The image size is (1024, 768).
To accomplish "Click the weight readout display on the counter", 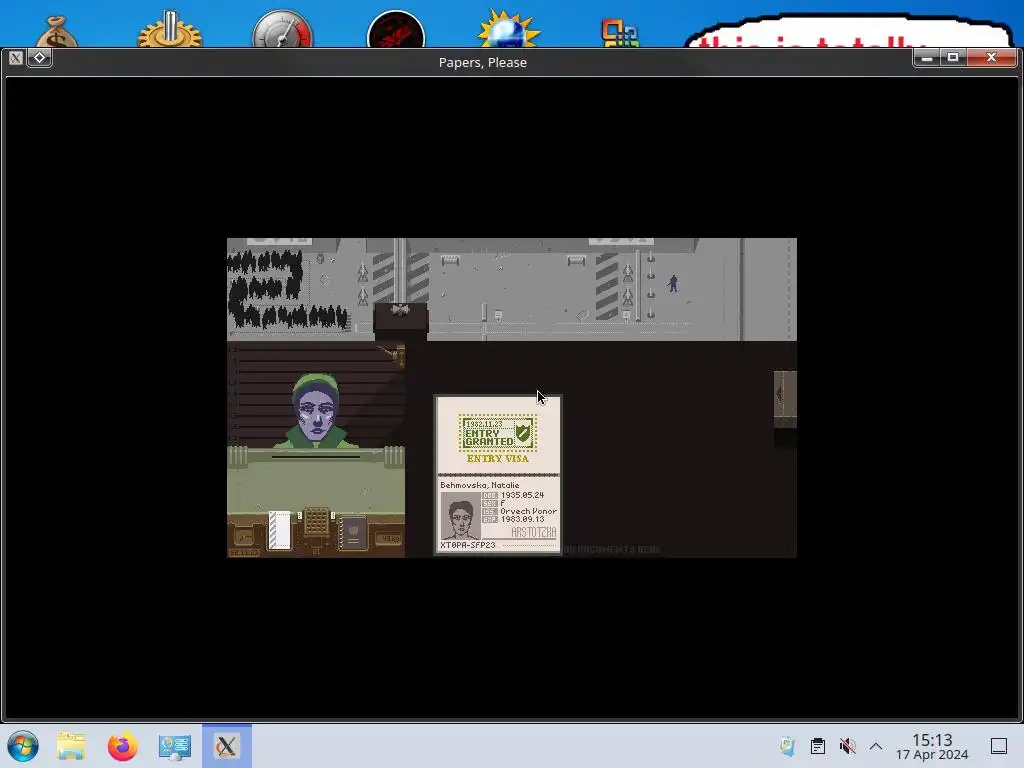I will (389, 539).
